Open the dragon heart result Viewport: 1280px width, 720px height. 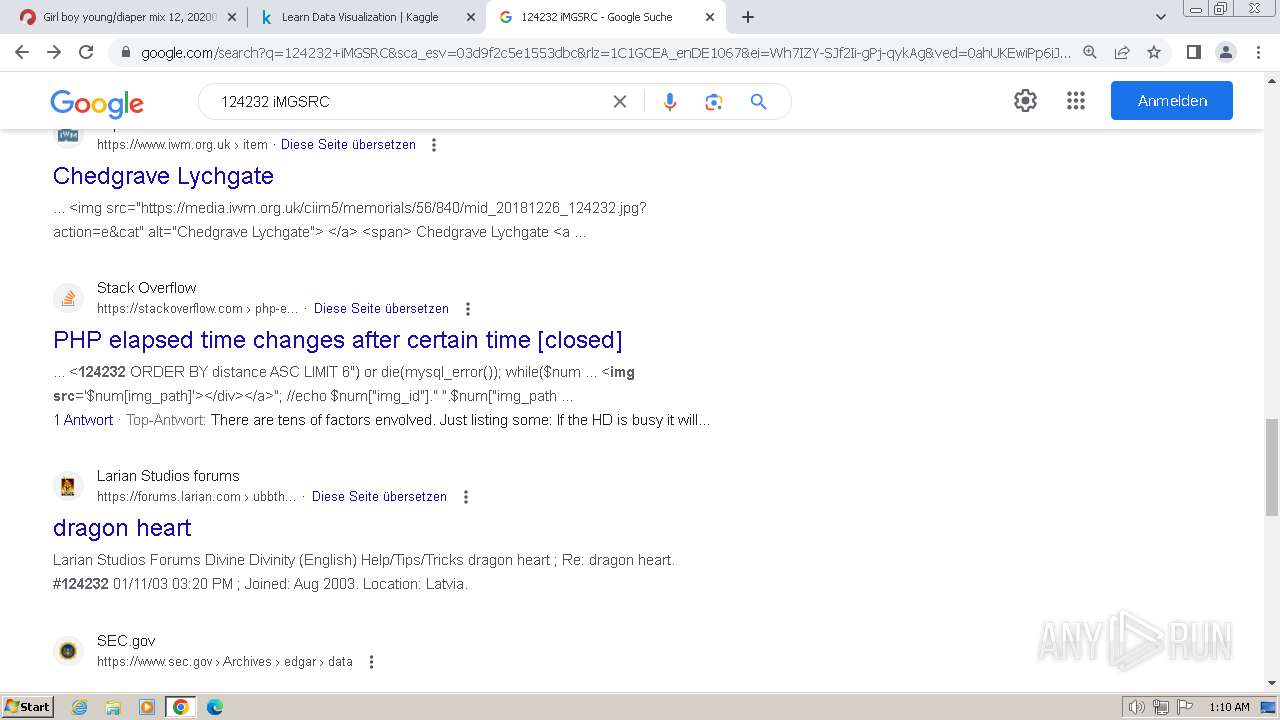coord(122,528)
